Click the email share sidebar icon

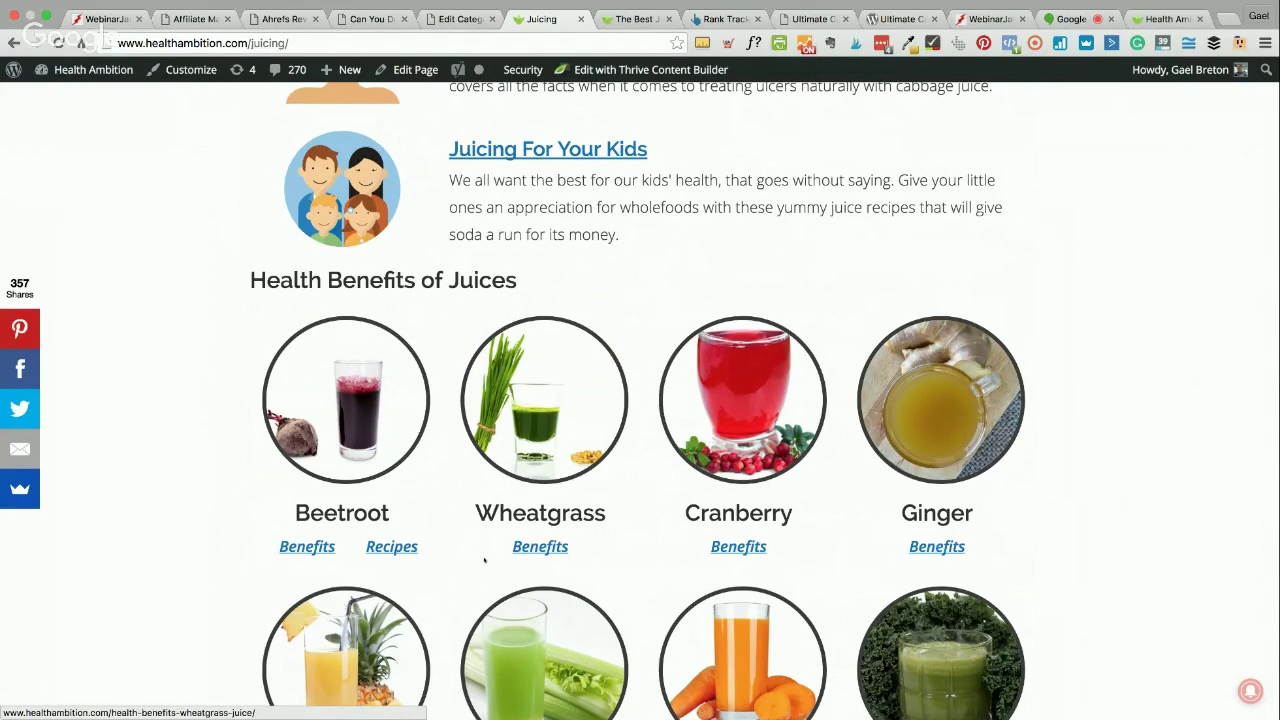point(20,449)
